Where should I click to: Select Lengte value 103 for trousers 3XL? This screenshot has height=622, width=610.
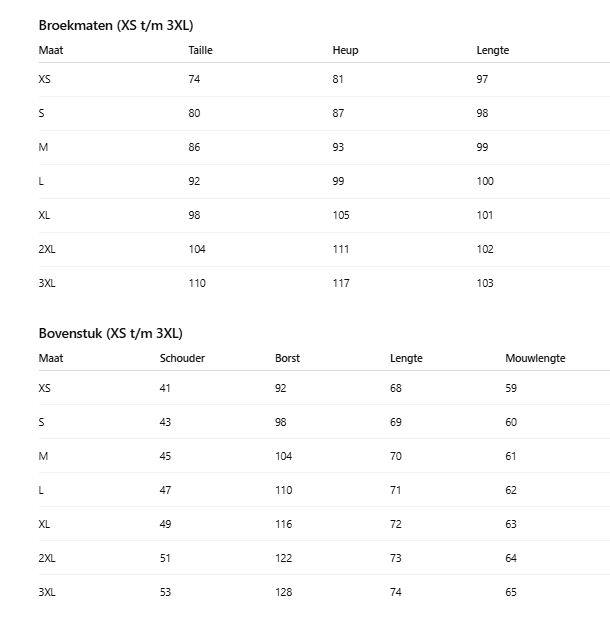485,283
